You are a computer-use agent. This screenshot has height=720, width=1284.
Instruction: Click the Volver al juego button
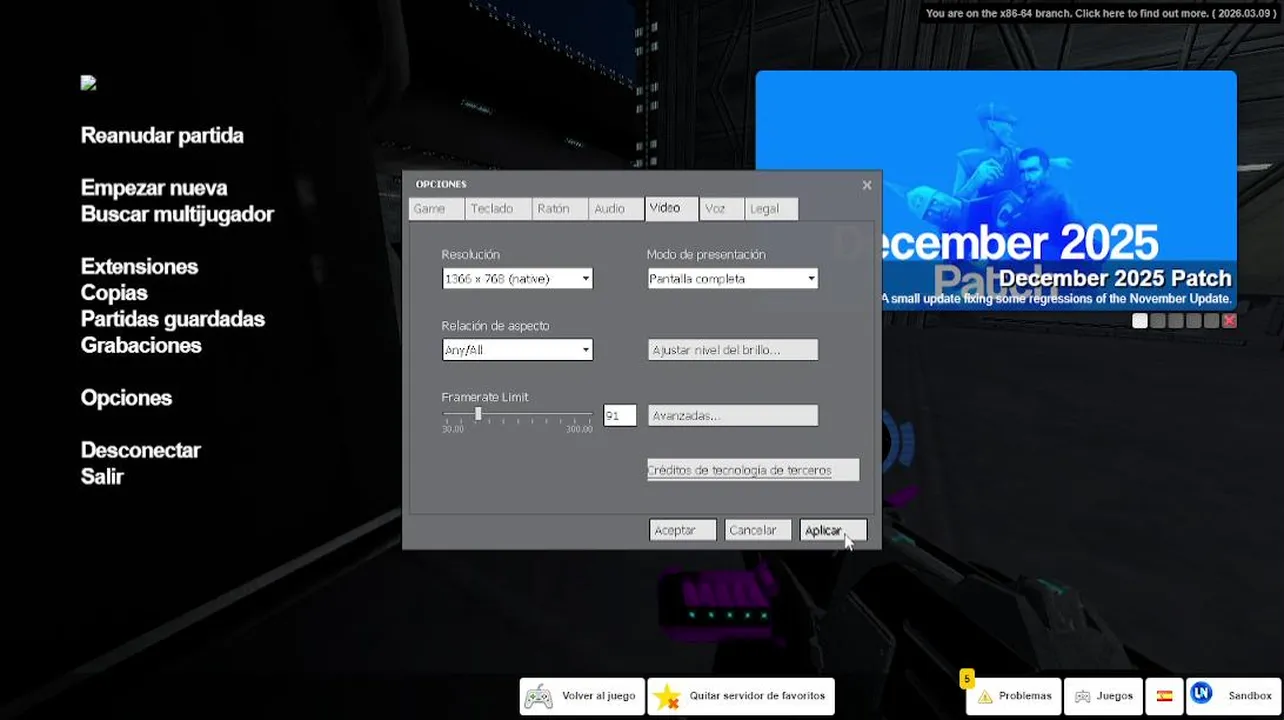click(x=581, y=696)
